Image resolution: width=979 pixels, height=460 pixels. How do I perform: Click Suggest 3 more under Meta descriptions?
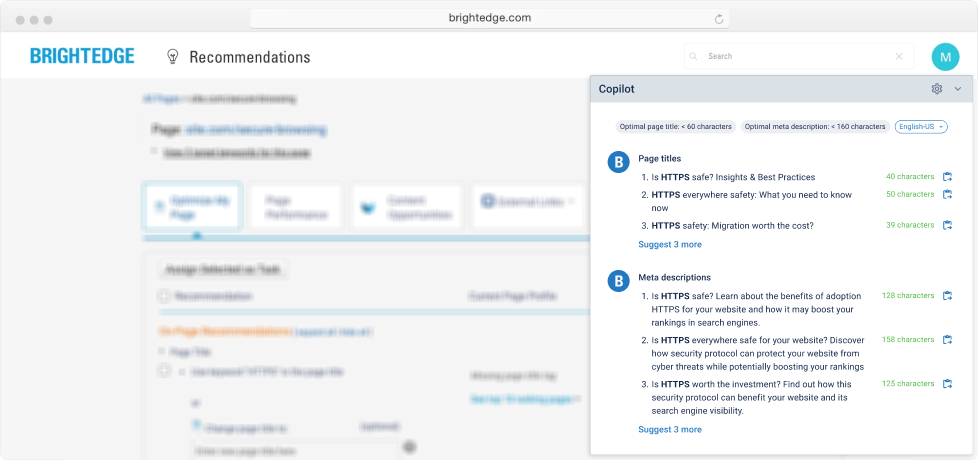point(669,429)
